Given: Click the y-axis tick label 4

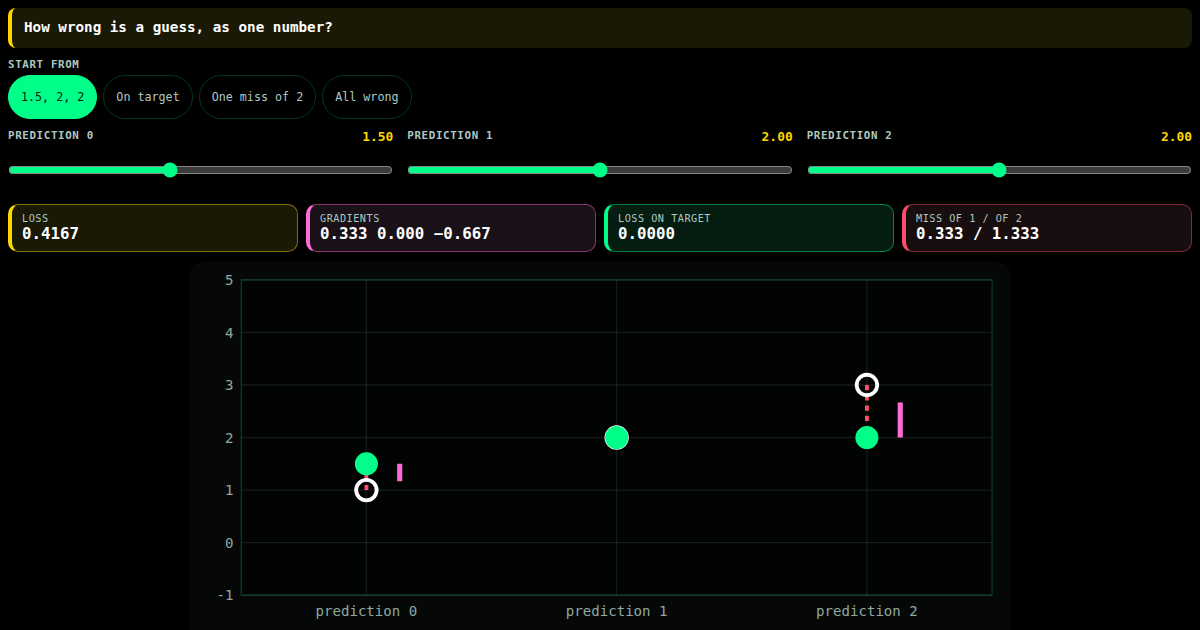Looking at the screenshot, I should [229, 332].
